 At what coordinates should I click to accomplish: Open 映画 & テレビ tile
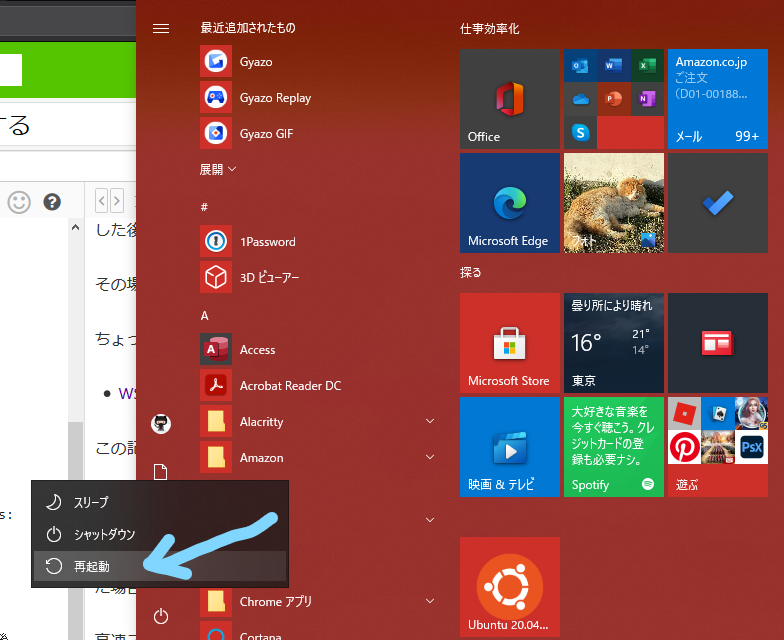510,447
